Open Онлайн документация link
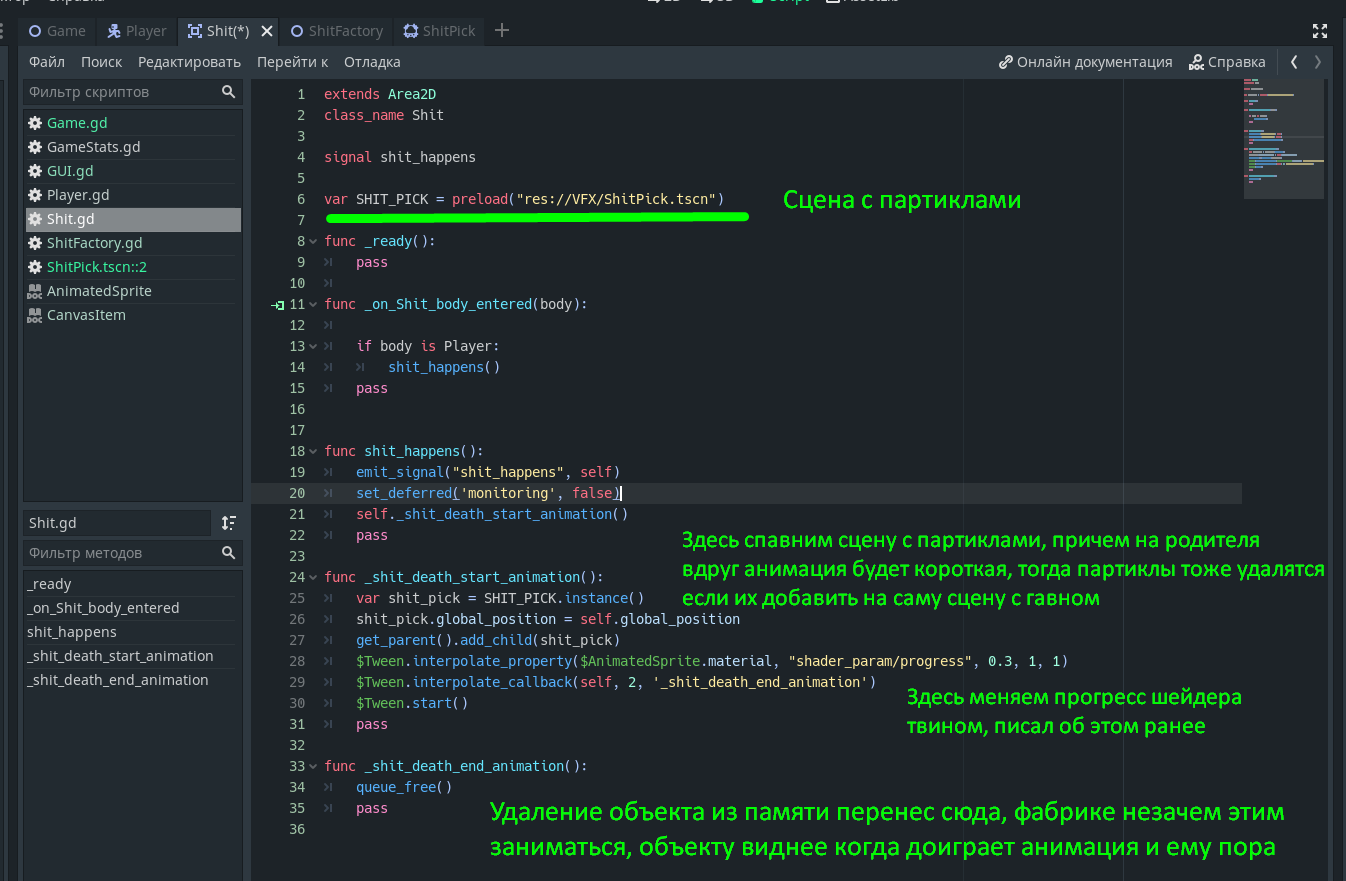 1085,62
